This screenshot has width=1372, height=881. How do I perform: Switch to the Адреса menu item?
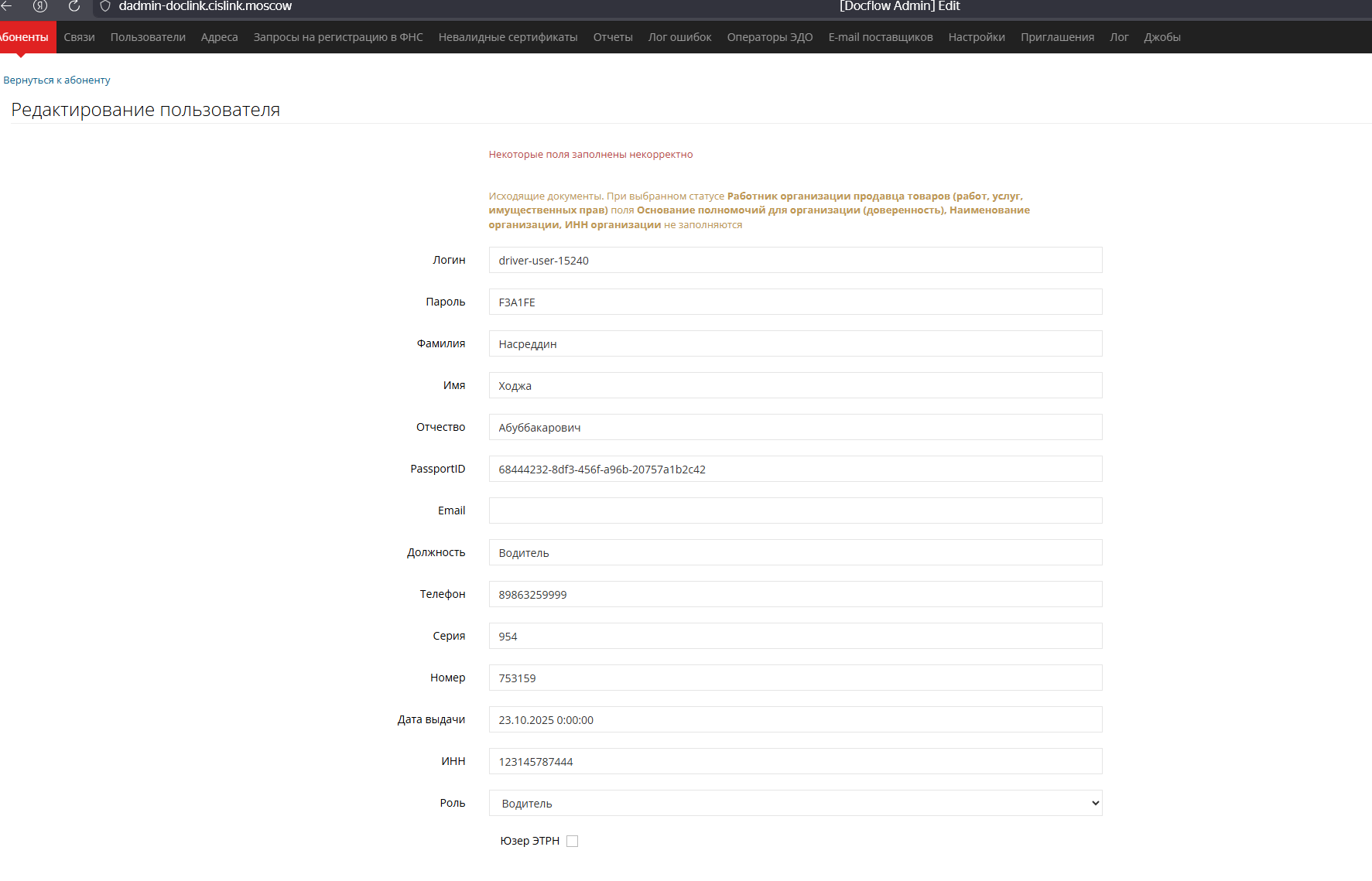coord(219,37)
